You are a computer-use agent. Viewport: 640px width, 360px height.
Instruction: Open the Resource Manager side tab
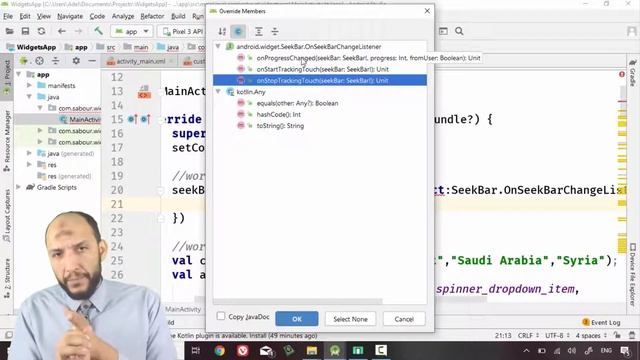click(x=7, y=140)
